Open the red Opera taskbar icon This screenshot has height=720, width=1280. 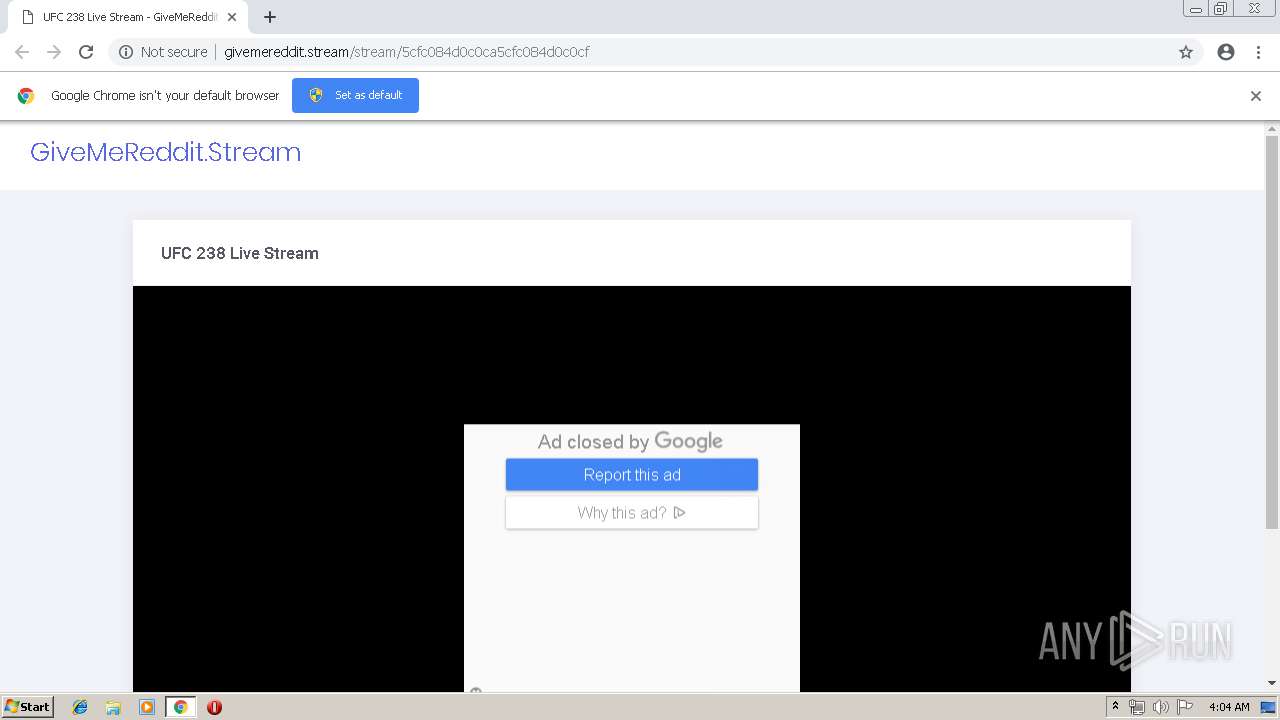click(214, 707)
